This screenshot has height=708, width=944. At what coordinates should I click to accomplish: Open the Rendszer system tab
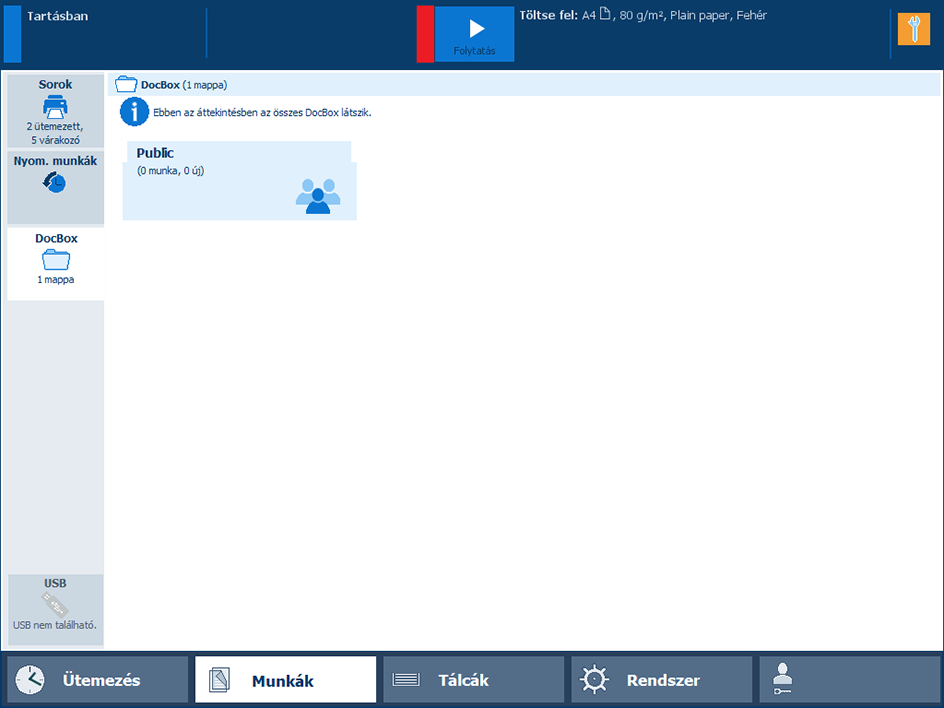[661, 680]
